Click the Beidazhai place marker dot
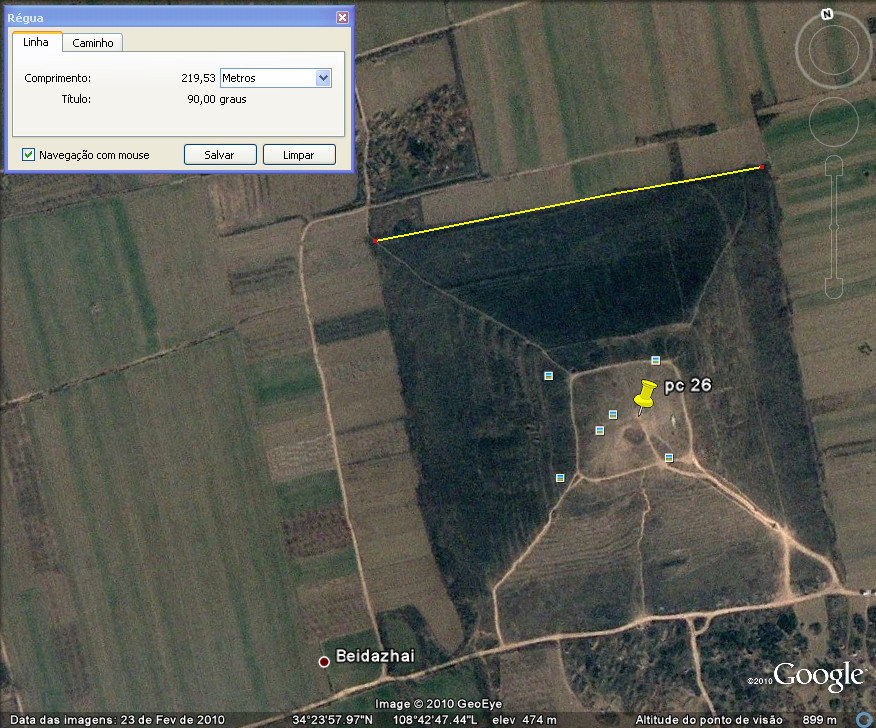This screenshot has width=876, height=728. click(x=324, y=662)
